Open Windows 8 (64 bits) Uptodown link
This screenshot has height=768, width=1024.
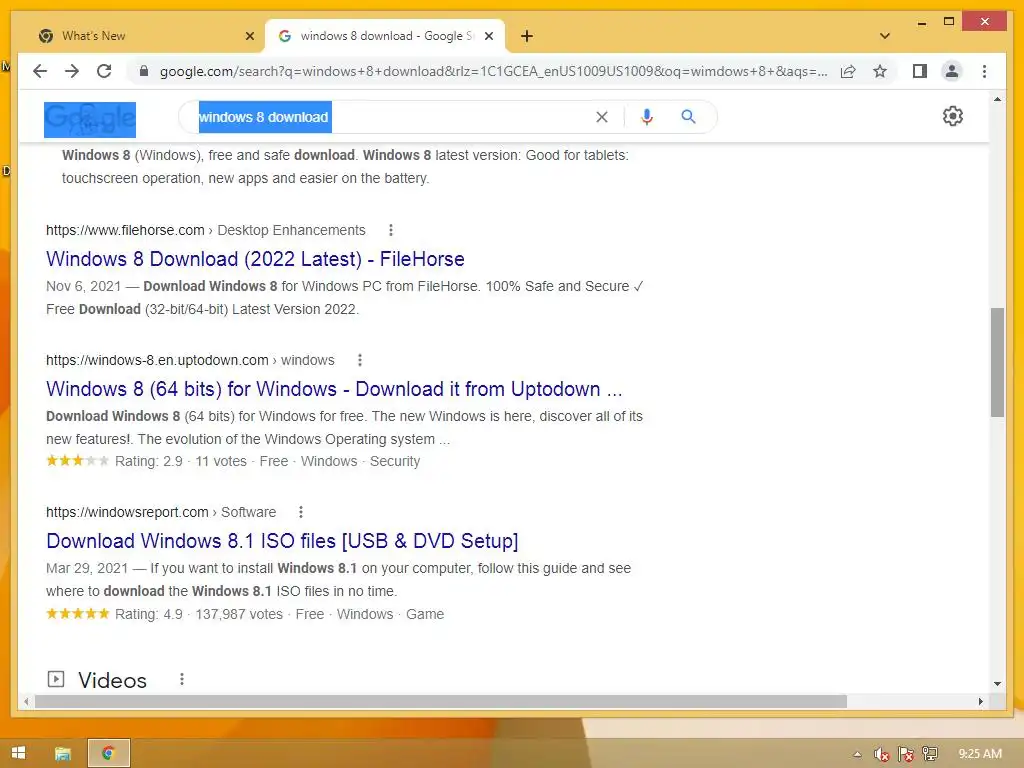[x=334, y=389]
